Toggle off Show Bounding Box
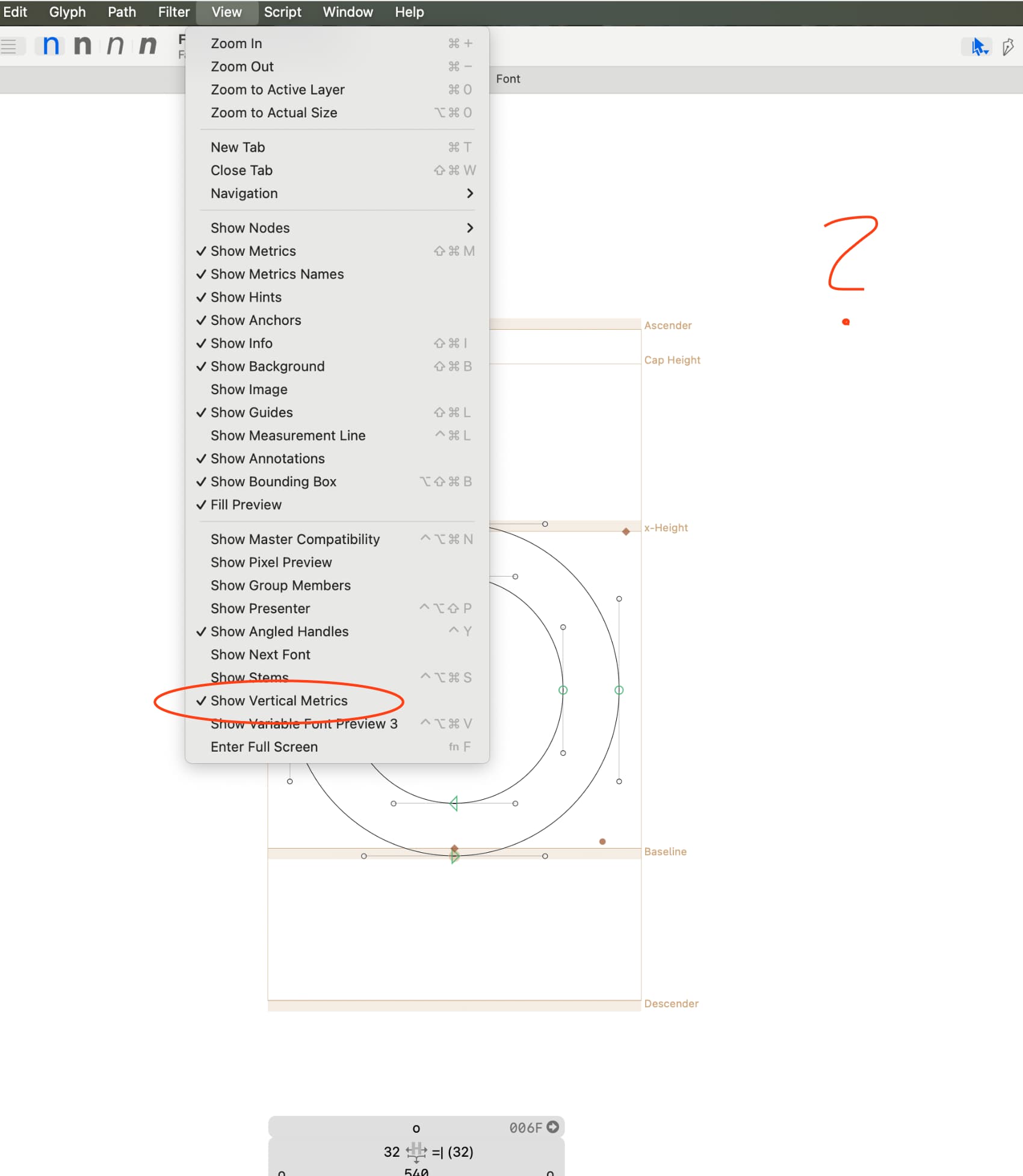This screenshot has height=1176, width=1023. coord(273,481)
